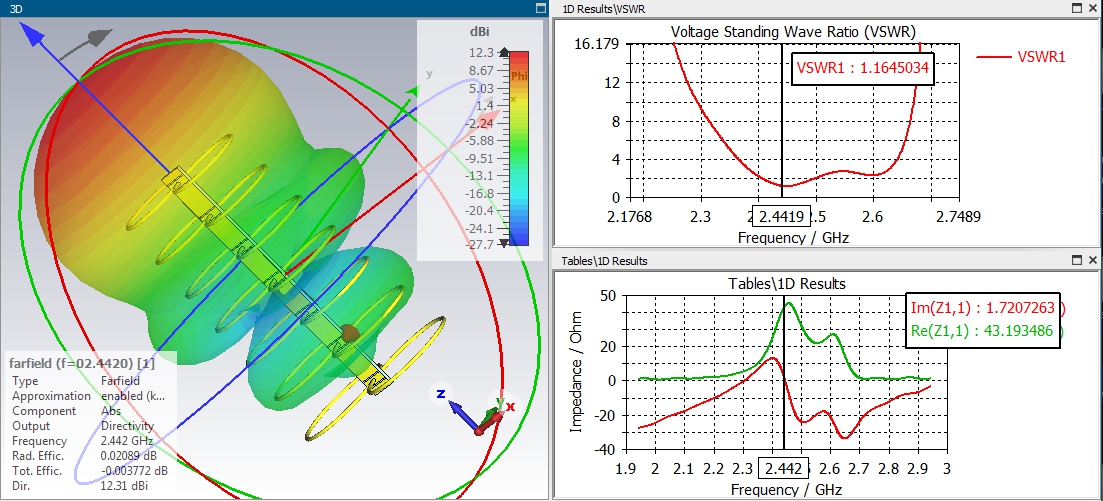Screen dimensions: 1103x501
Task: Click the '12.31 dBi' directivity value
Action: (125, 486)
